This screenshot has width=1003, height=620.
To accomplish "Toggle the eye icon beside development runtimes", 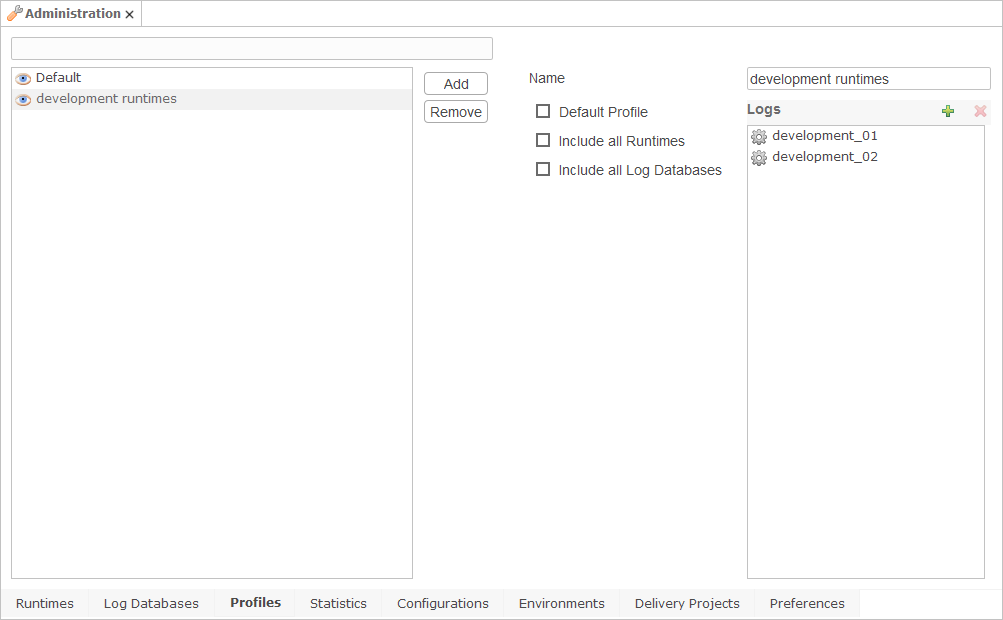I will pyautogui.click(x=22, y=98).
